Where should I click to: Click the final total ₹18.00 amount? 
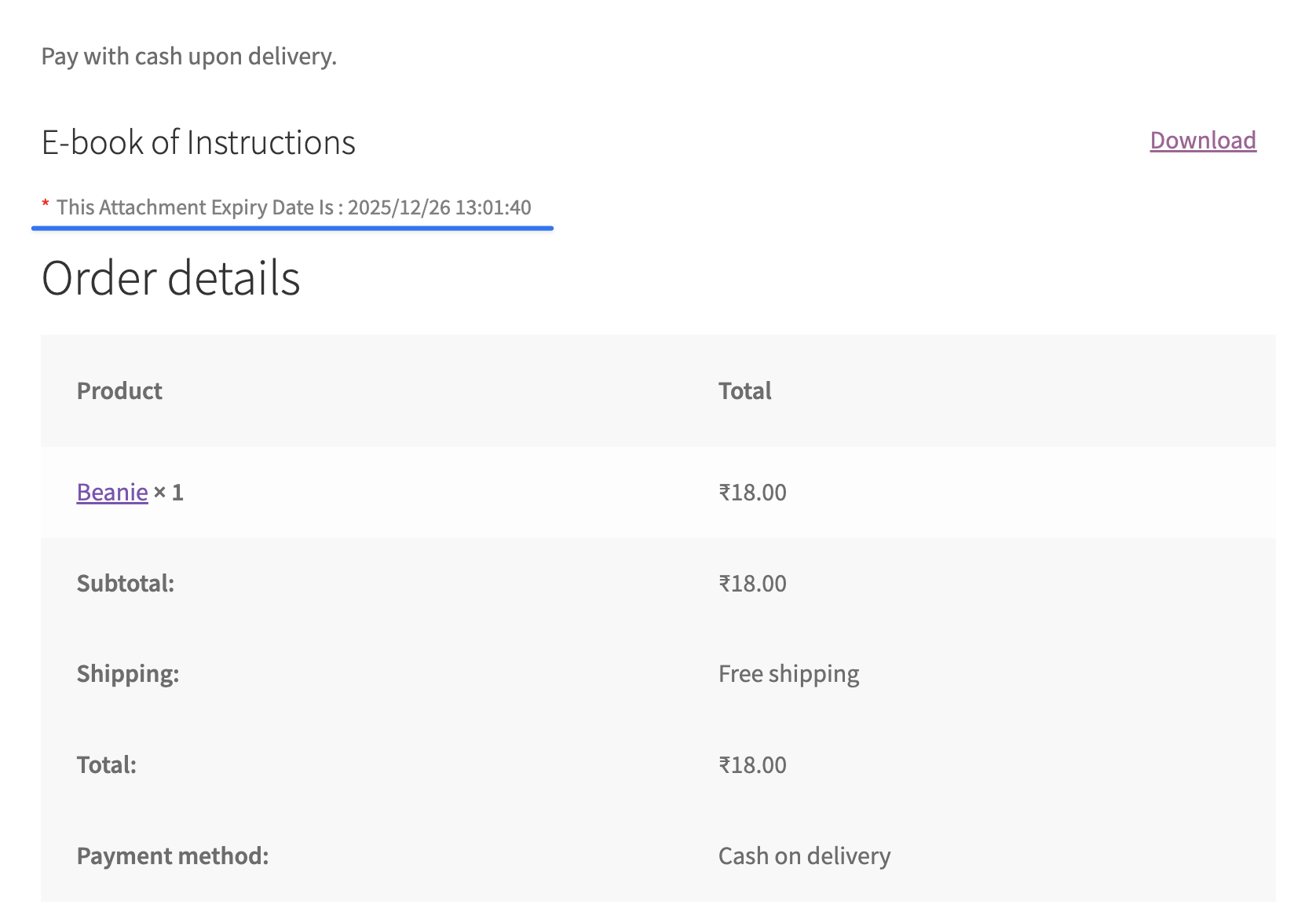point(752,765)
